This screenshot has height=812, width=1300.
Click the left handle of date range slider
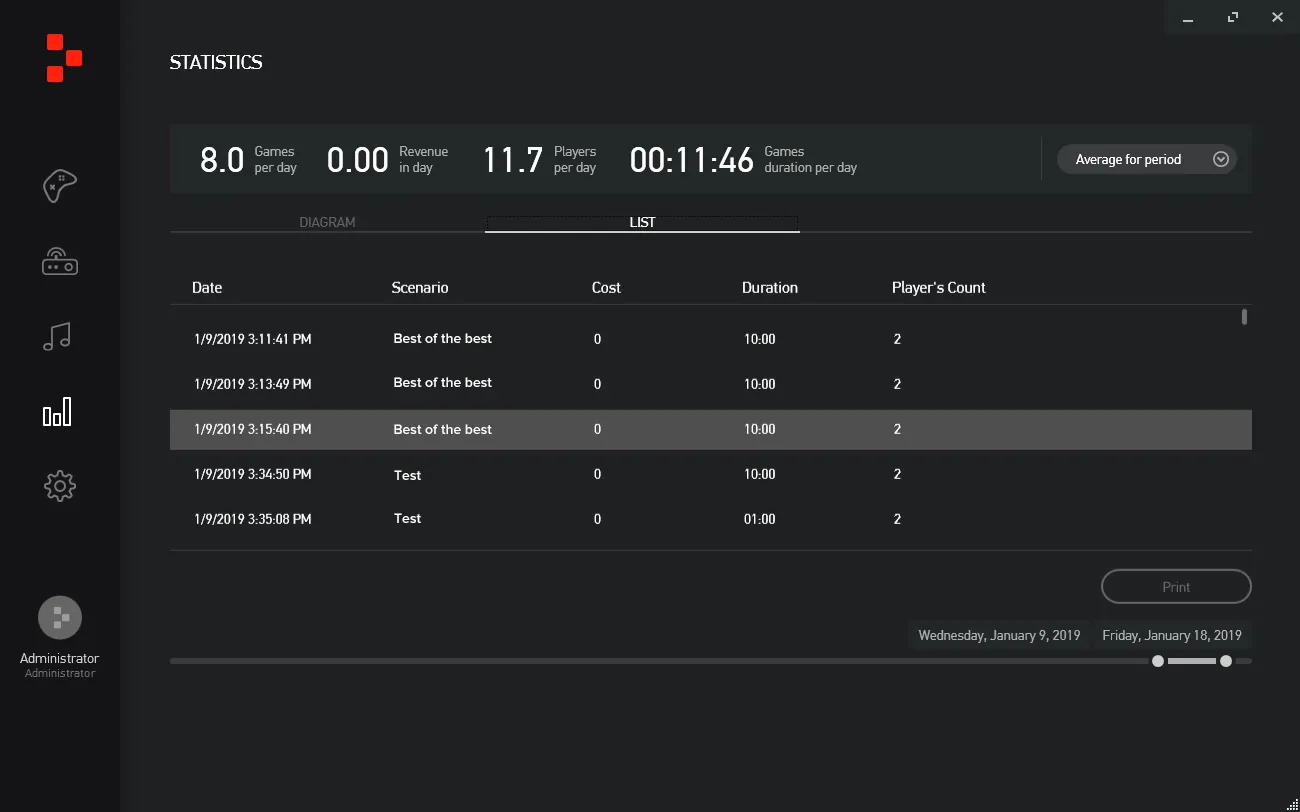pyautogui.click(x=1158, y=661)
